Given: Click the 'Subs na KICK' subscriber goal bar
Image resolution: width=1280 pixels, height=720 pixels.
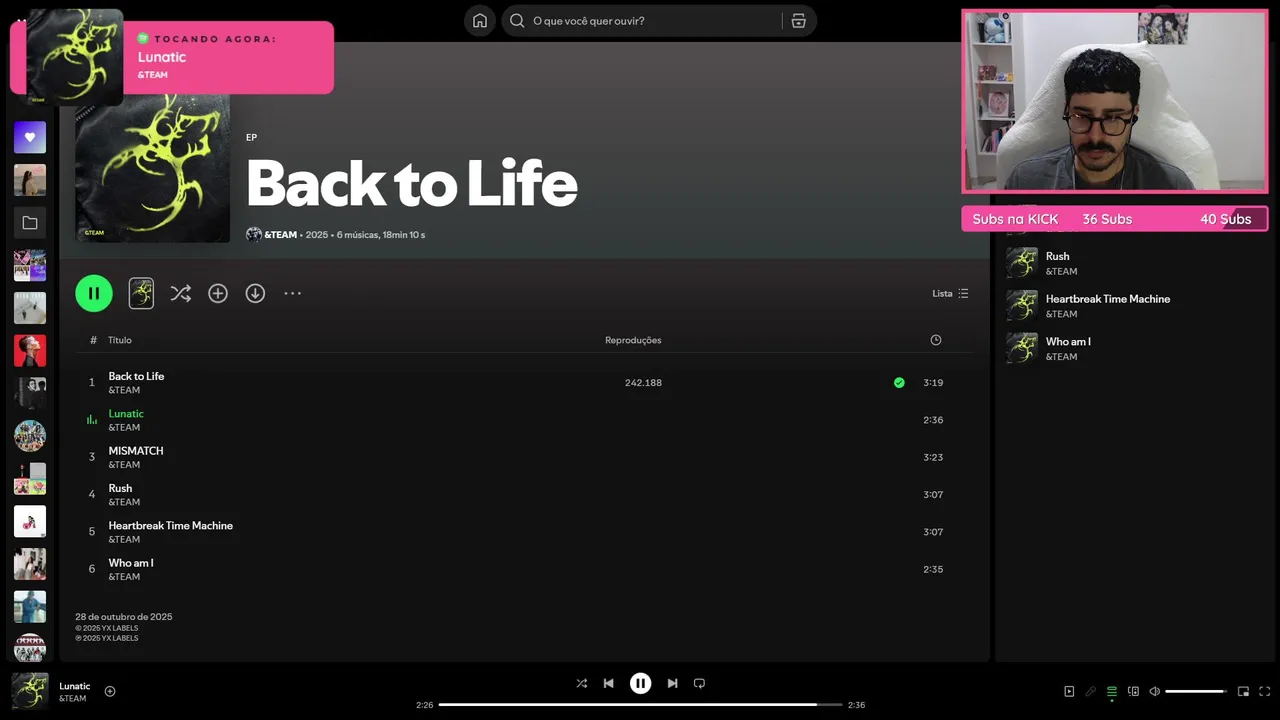Looking at the screenshot, I should click(1115, 219).
